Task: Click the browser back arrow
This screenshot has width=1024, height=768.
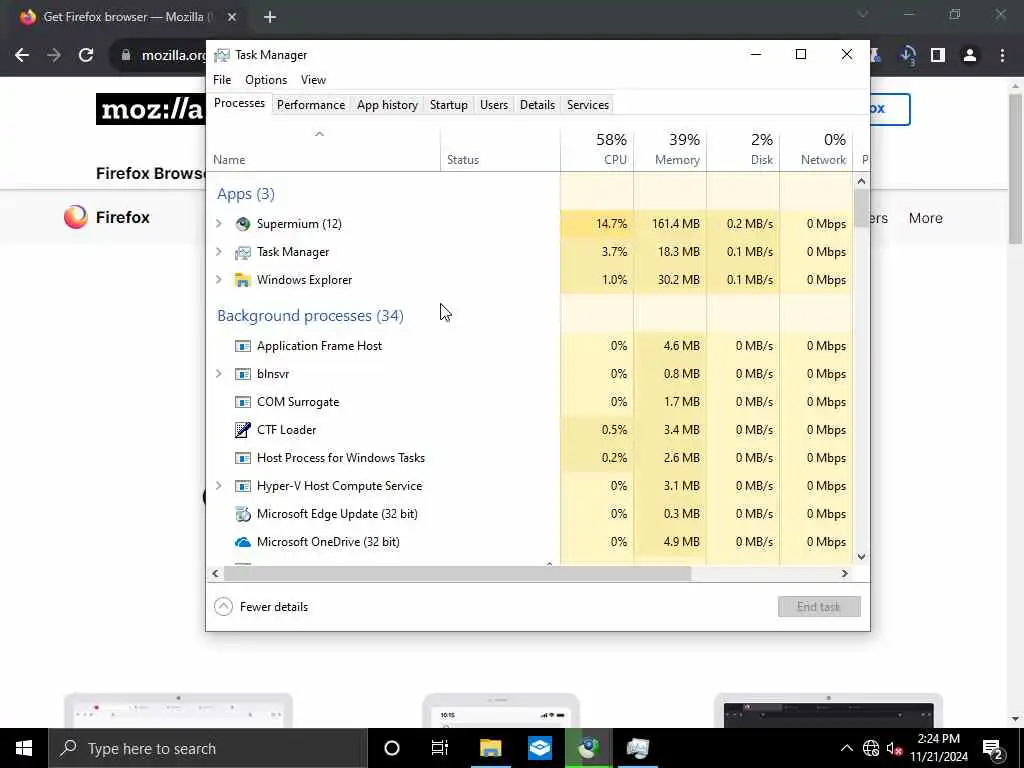Action: (x=22, y=56)
